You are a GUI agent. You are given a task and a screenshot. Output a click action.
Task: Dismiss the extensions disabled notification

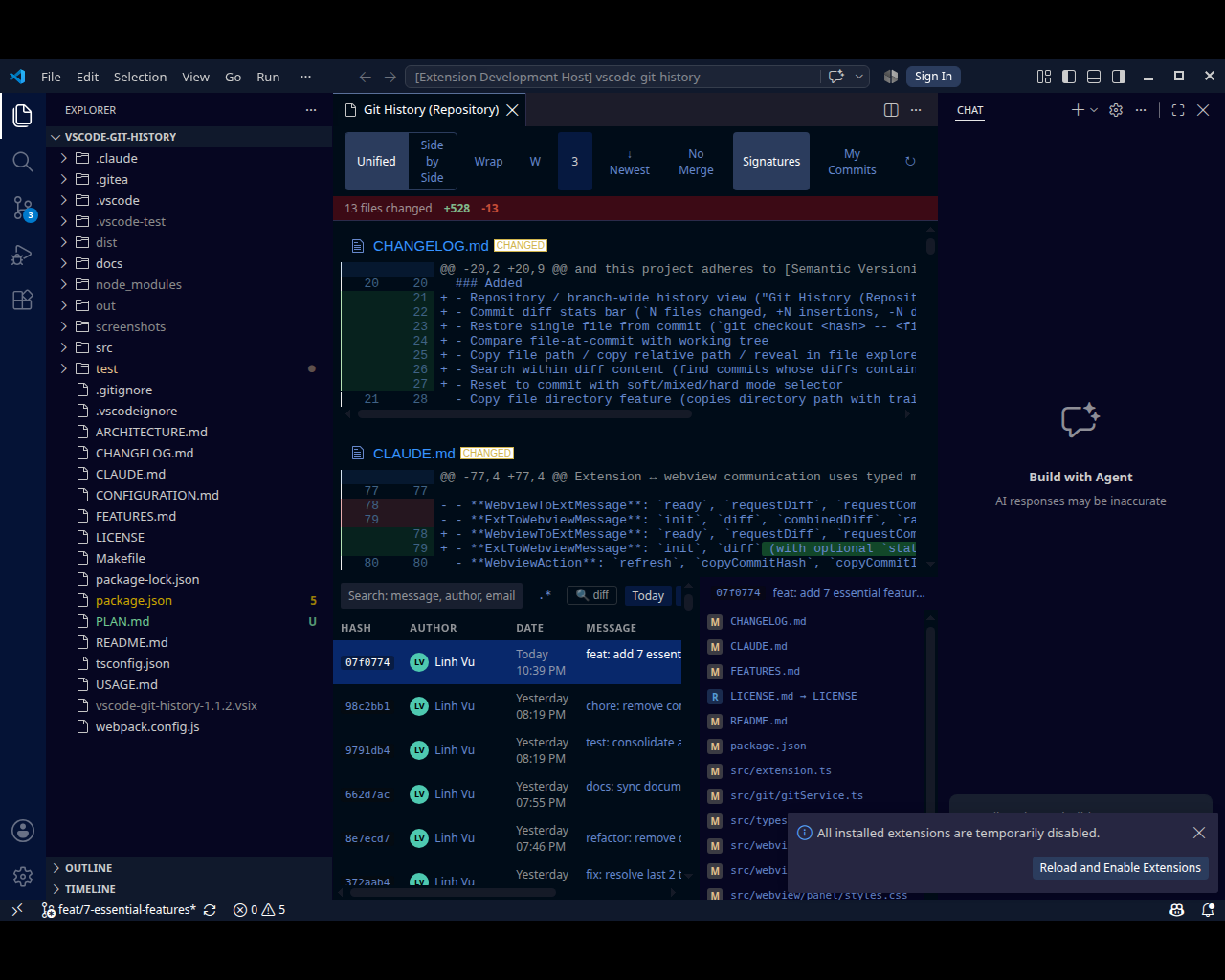[x=1199, y=833]
